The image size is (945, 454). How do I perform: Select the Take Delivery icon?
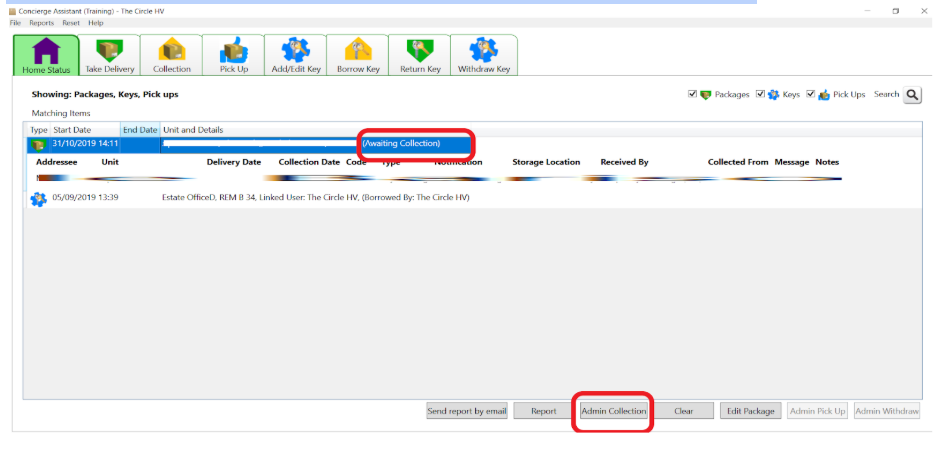click(x=108, y=55)
